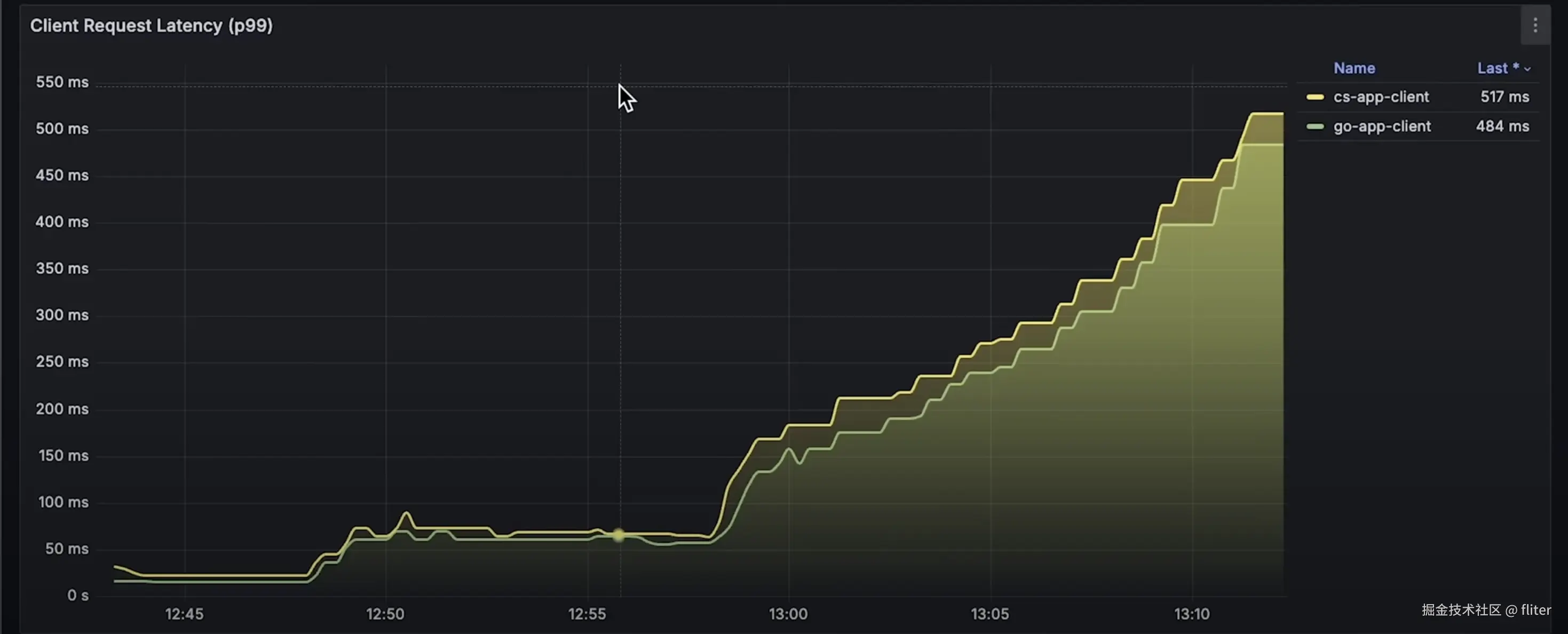This screenshot has width=1568, height=634.
Task: Toggle cs-app-client series in legend
Action: coord(1381,97)
